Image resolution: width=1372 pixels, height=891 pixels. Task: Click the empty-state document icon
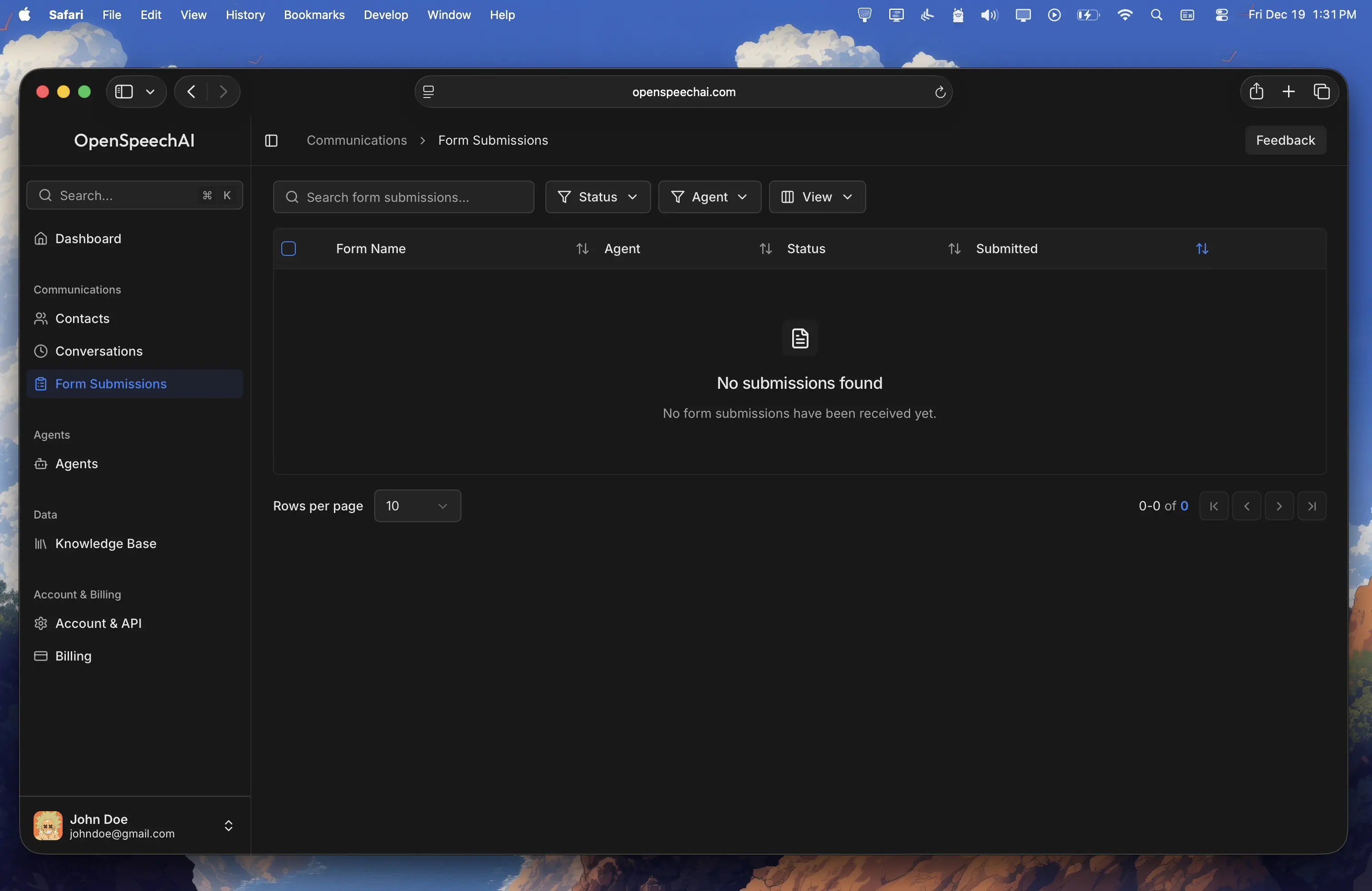click(799, 338)
